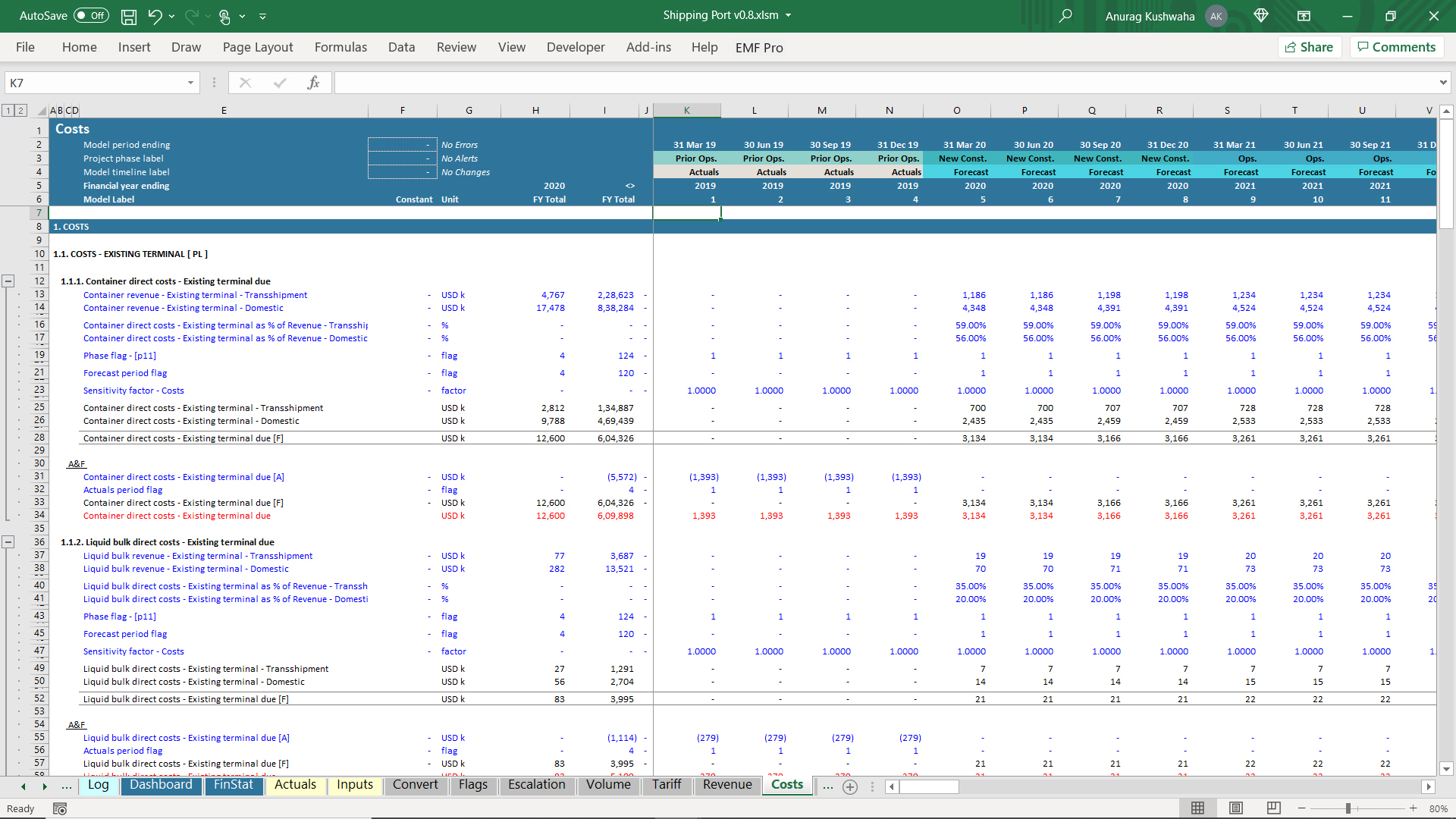1456x819 pixels.
Task: Open the Comments button
Action: (x=1396, y=47)
